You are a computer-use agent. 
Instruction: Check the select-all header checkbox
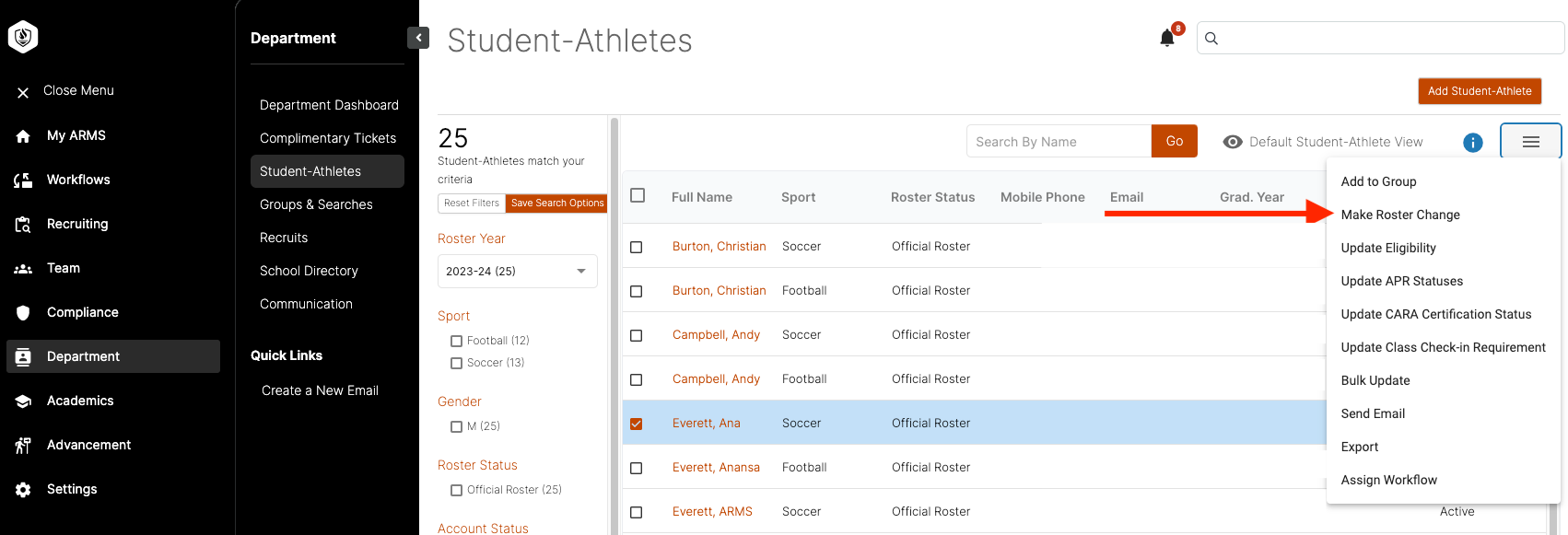[638, 195]
